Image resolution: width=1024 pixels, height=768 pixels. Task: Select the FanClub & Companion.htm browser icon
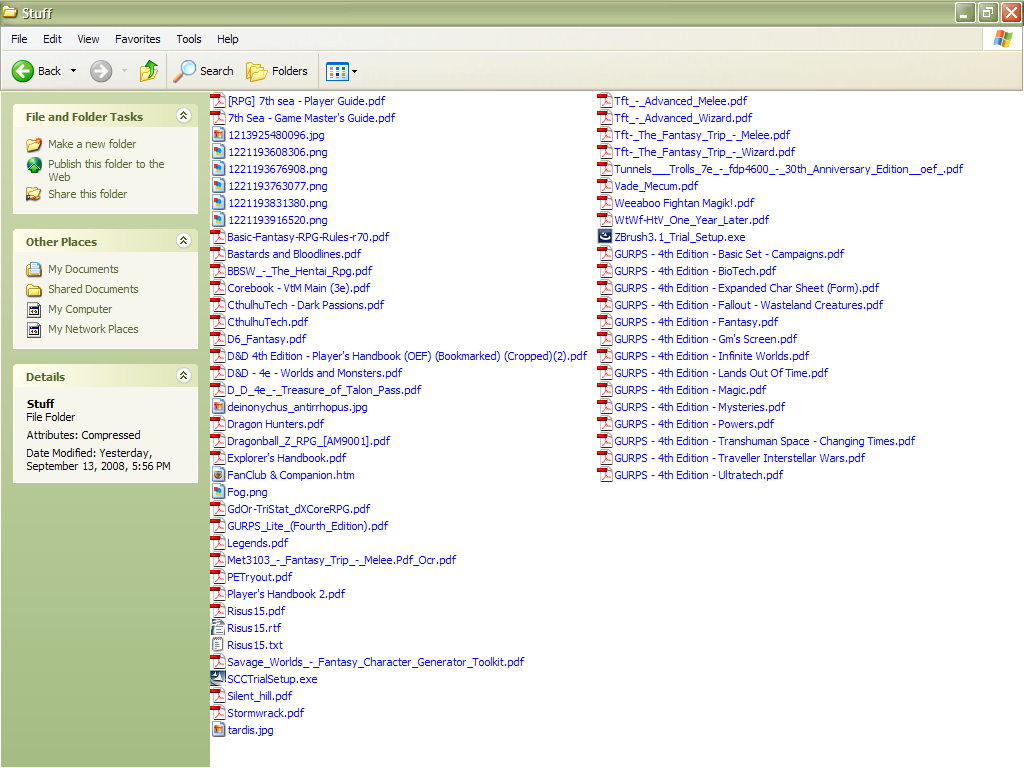tap(218, 475)
